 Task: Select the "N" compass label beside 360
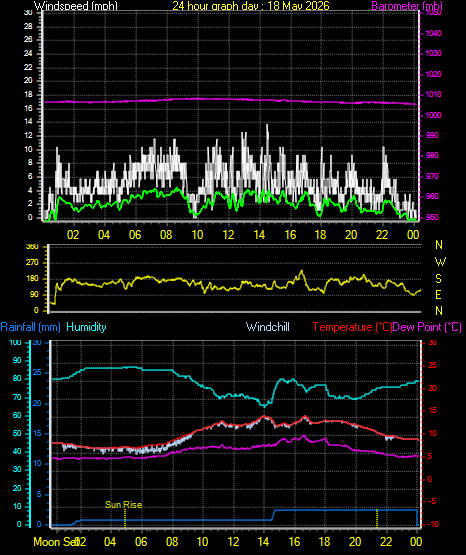pos(439,245)
